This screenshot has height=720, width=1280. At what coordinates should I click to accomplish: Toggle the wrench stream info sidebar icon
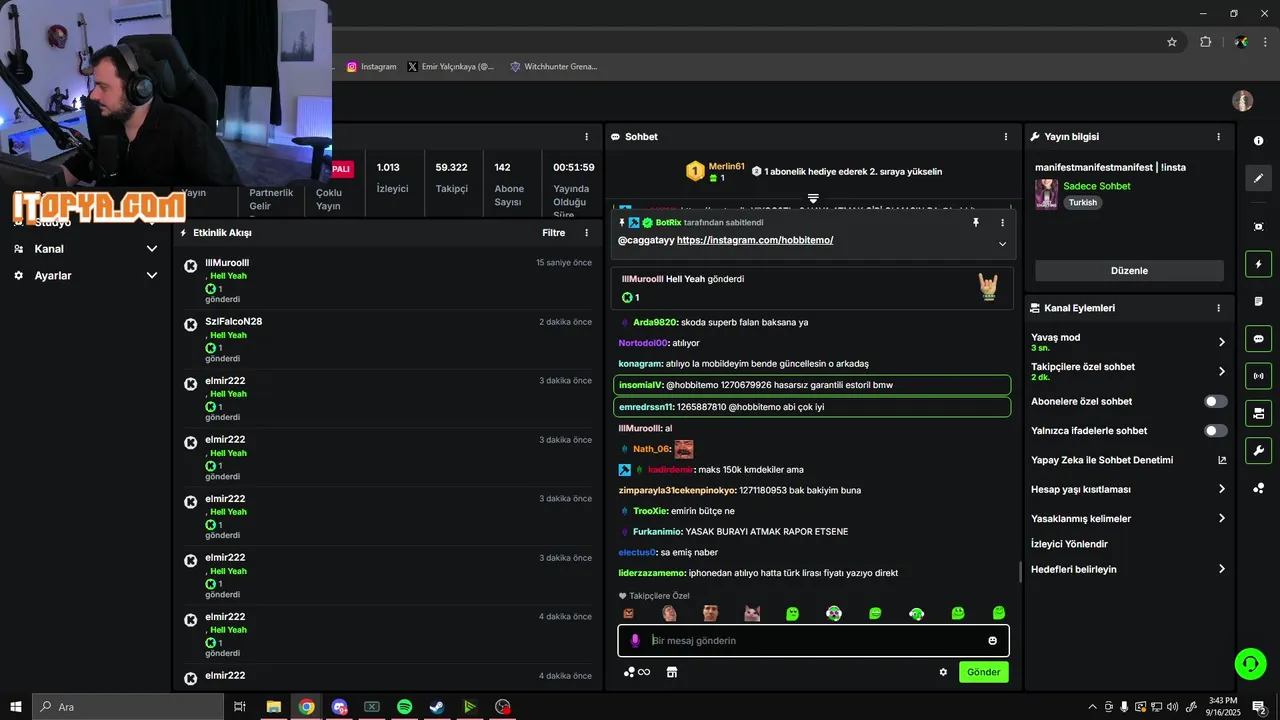click(x=1258, y=450)
